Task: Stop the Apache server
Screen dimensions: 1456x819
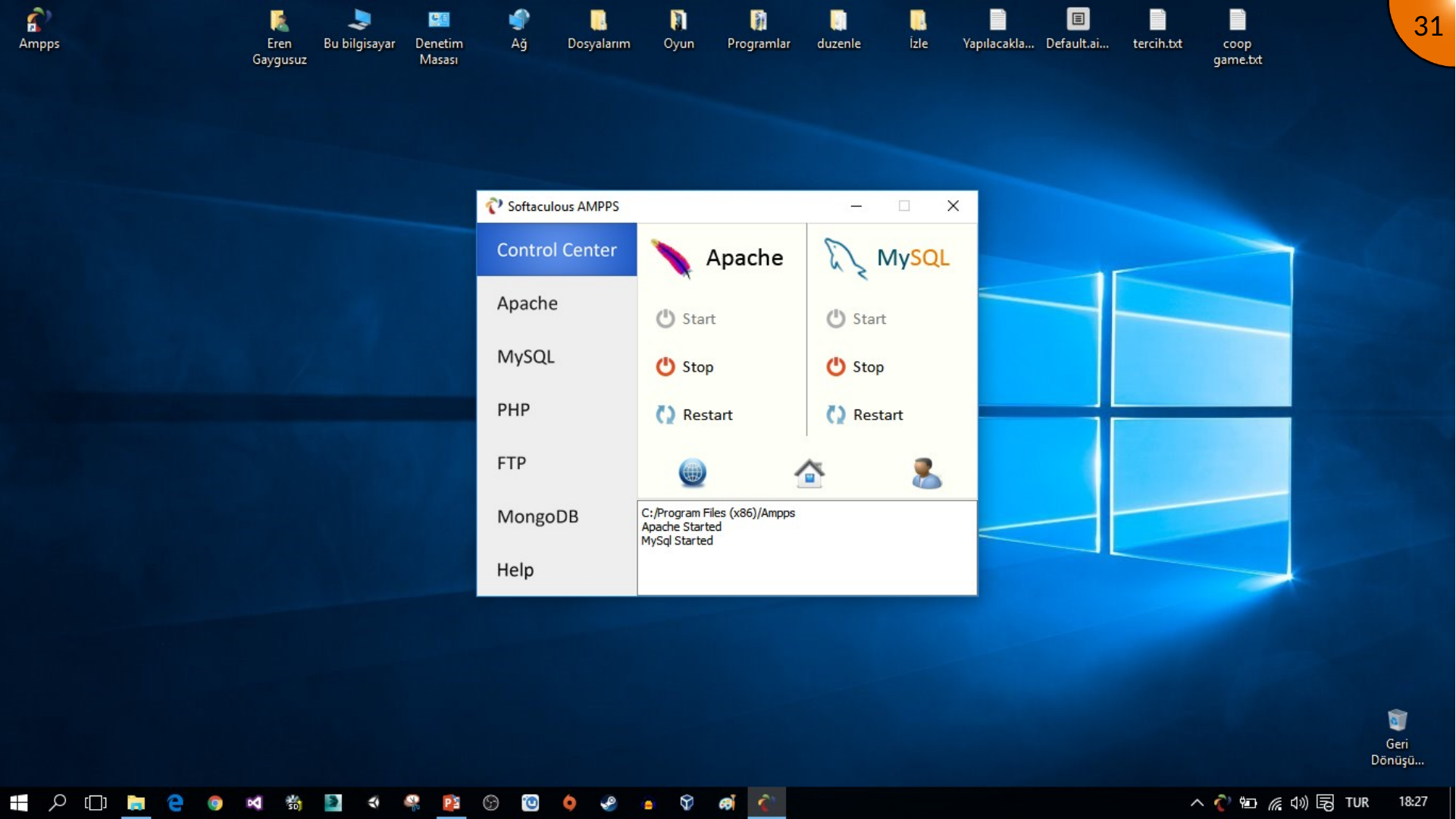Action: [684, 366]
